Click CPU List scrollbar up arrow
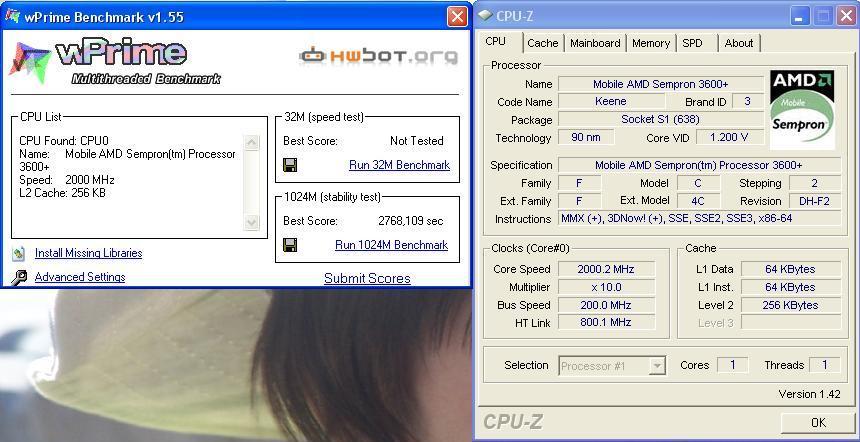 pyautogui.click(x=251, y=143)
